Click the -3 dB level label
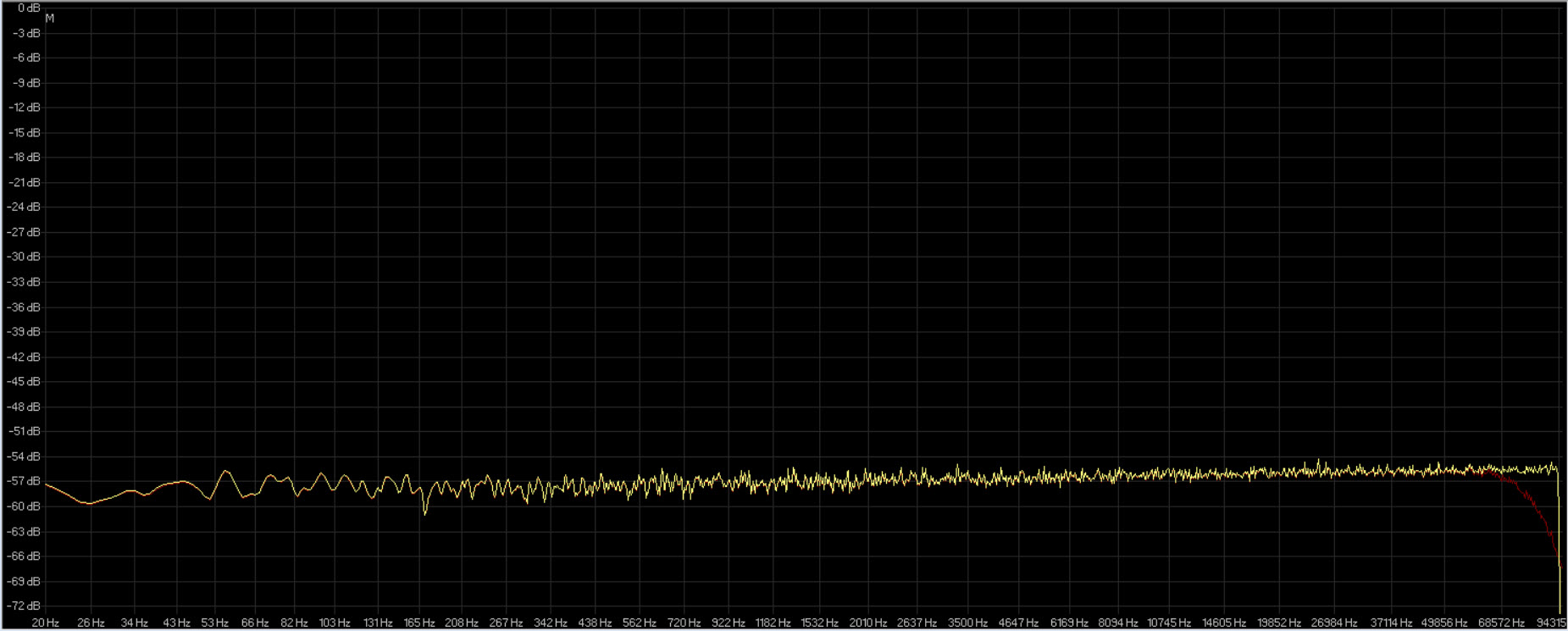The image size is (1568, 631). pyautogui.click(x=26, y=33)
